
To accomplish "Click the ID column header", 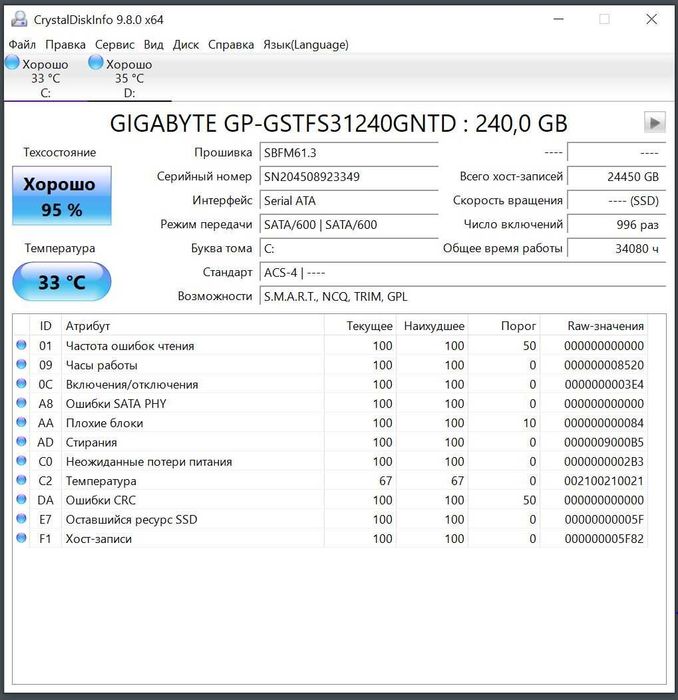I will click(x=46, y=326).
